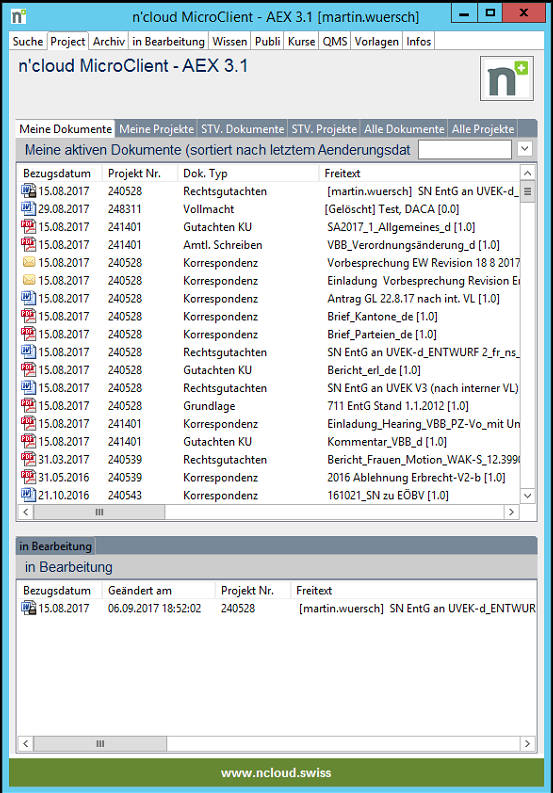Click the checked-out document icon in the first Meine Dokumente row
The height and width of the screenshot is (793, 553).
coord(28,191)
